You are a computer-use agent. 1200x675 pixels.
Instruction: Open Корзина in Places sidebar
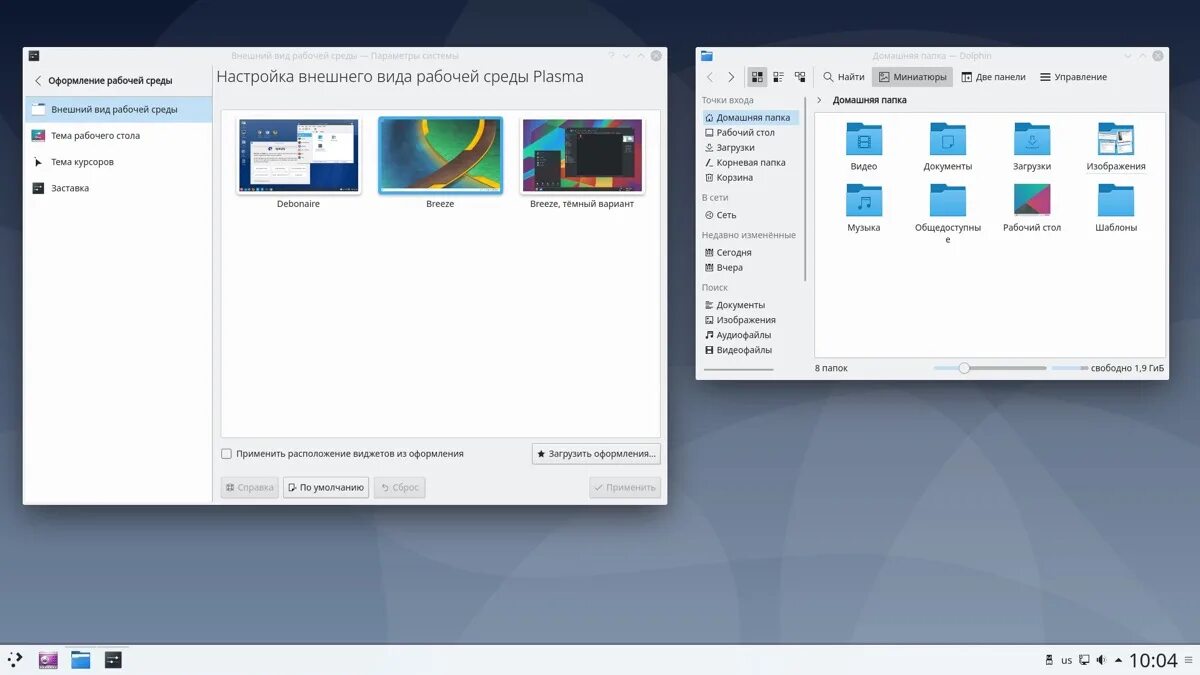750,177
